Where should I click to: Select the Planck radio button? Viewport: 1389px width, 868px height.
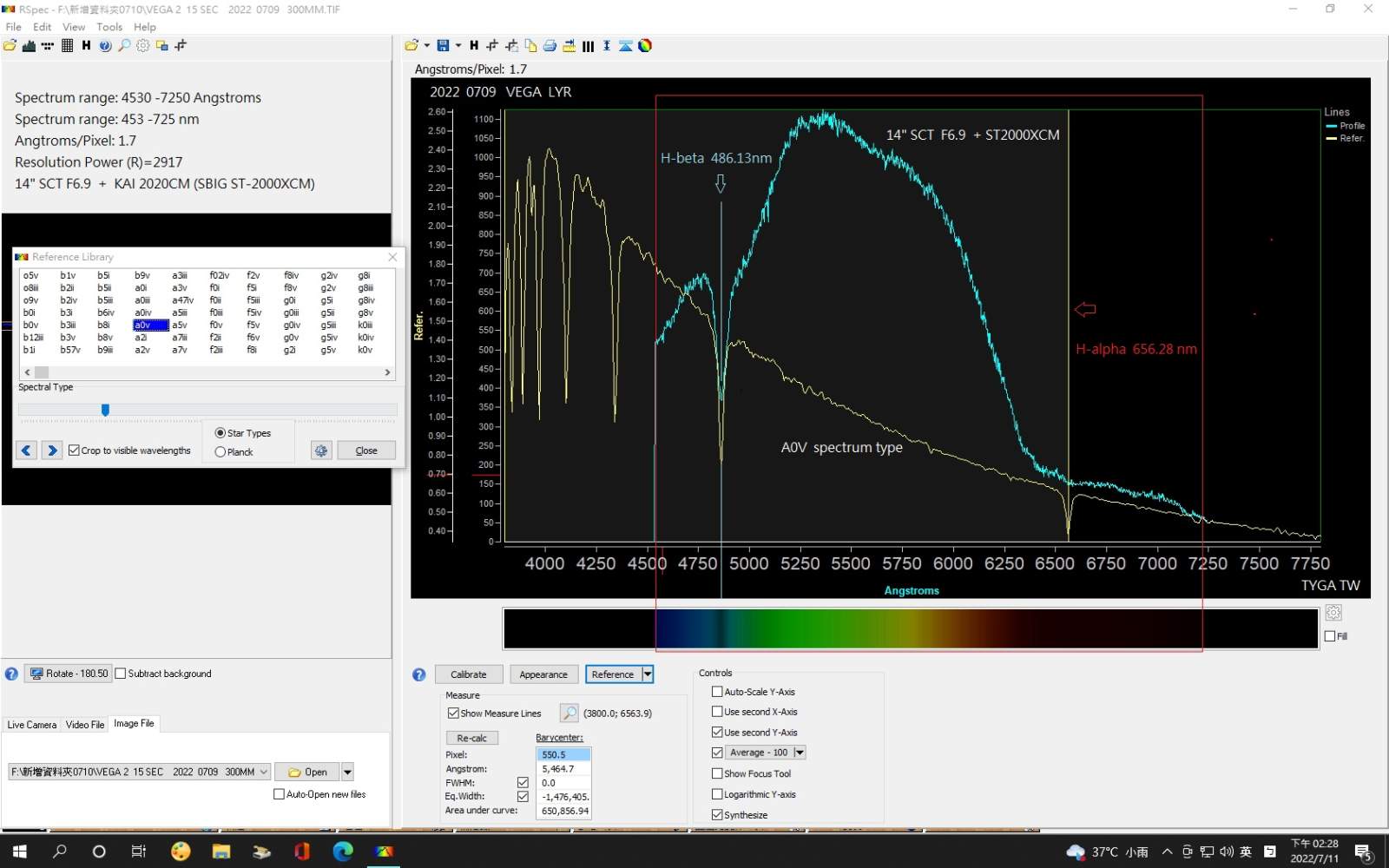pyautogui.click(x=221, y=452)
